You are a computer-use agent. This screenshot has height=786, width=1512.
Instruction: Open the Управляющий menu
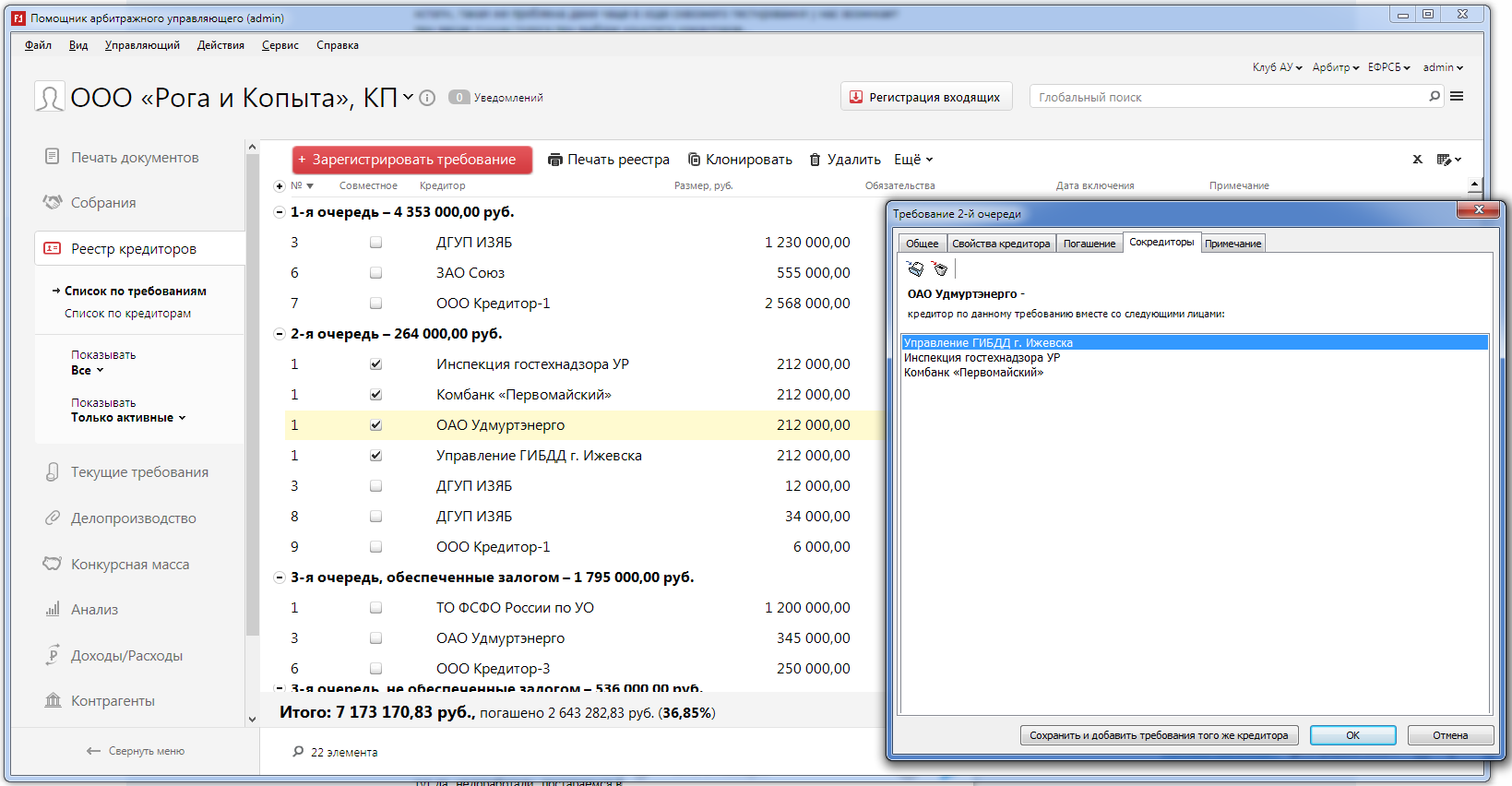coord(142,45)
